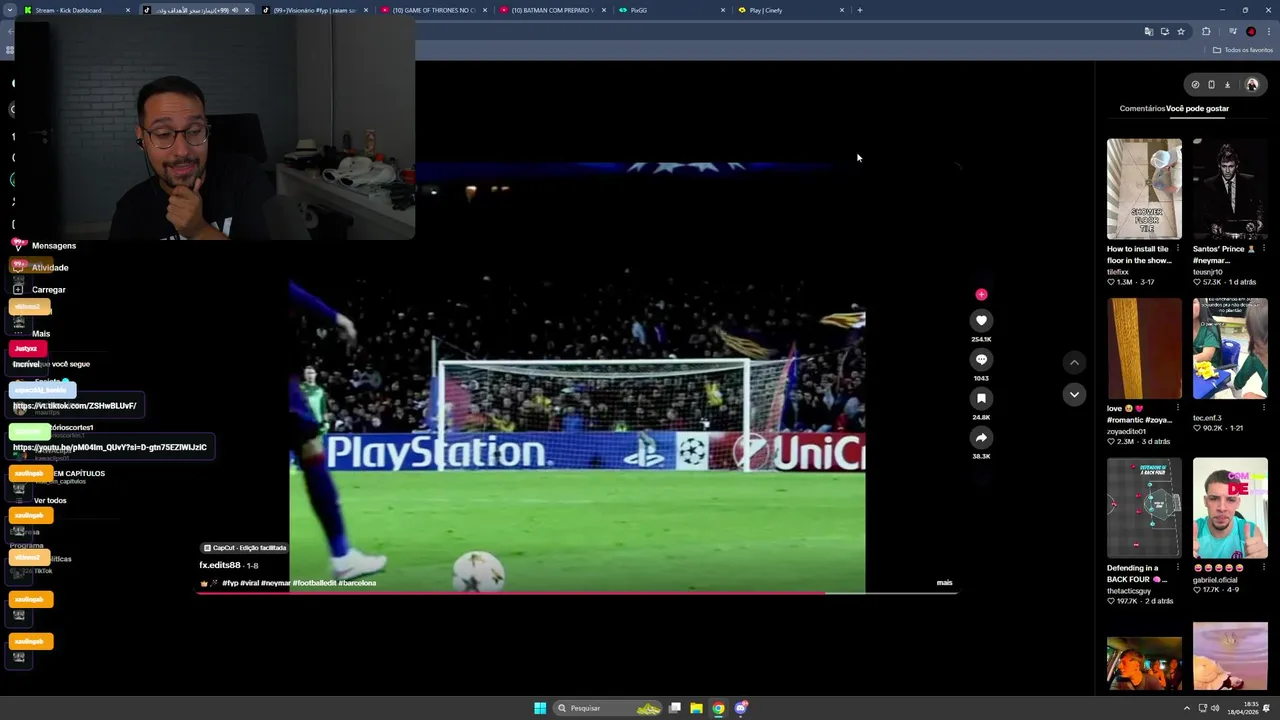
Task: Open File Explorer from taskbar
Action: (696, 708)
